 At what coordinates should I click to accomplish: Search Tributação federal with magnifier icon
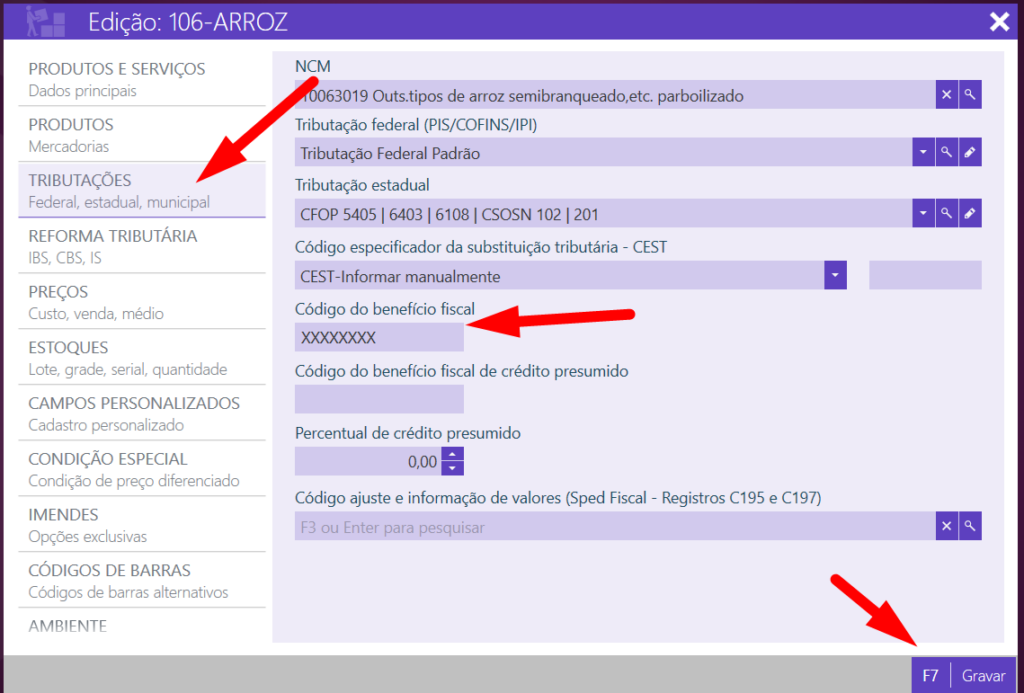(946, 153)
